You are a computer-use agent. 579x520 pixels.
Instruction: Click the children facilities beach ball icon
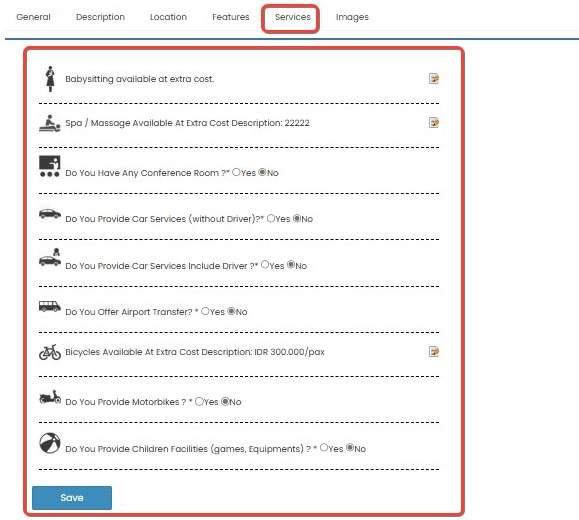coord(50,443)
